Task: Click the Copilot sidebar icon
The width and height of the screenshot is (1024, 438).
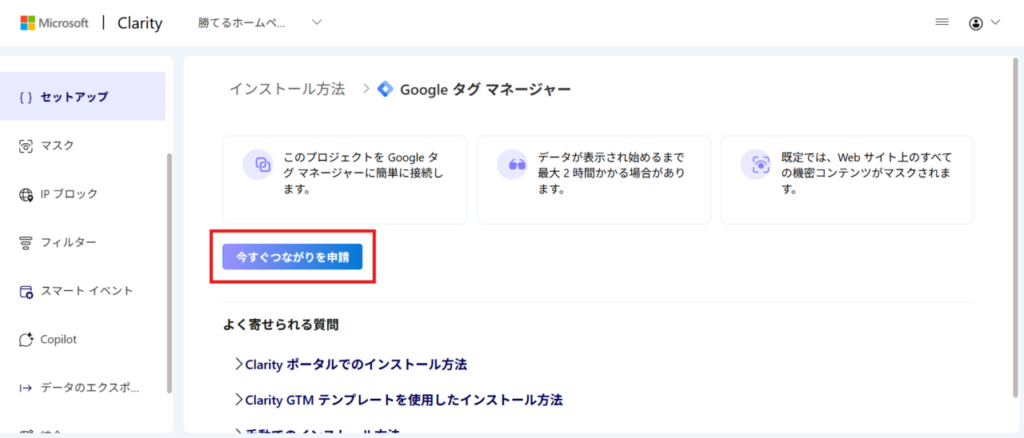Action: (x=26, y=340)
